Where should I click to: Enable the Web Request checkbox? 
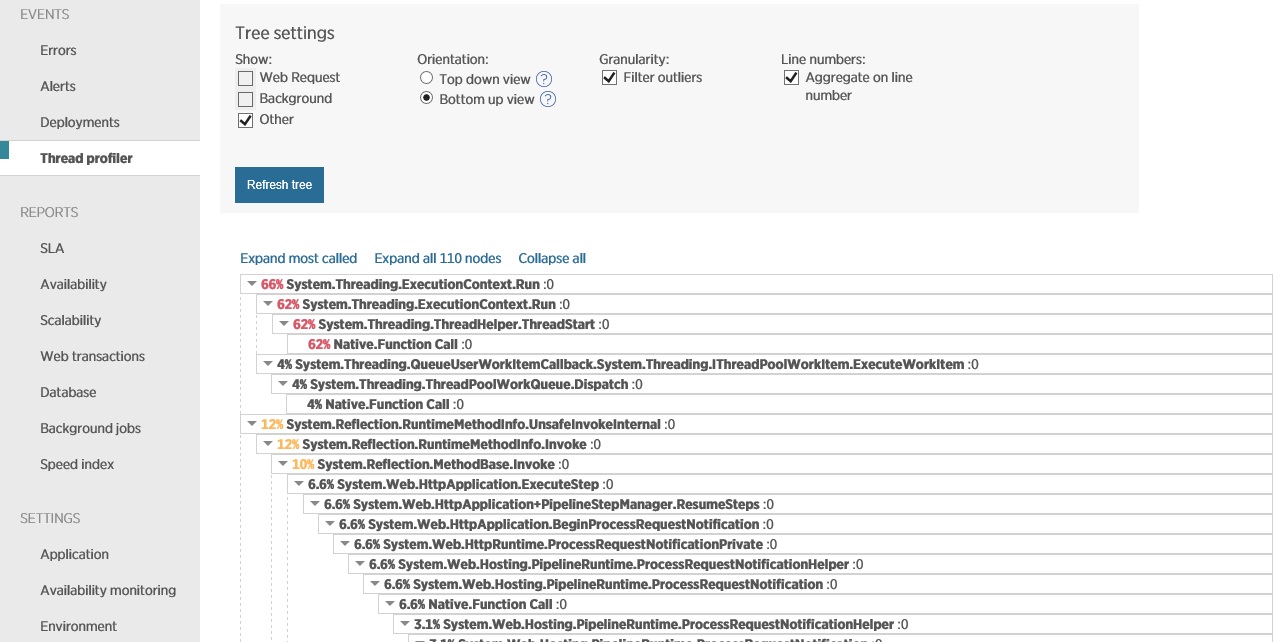point(245,78)
